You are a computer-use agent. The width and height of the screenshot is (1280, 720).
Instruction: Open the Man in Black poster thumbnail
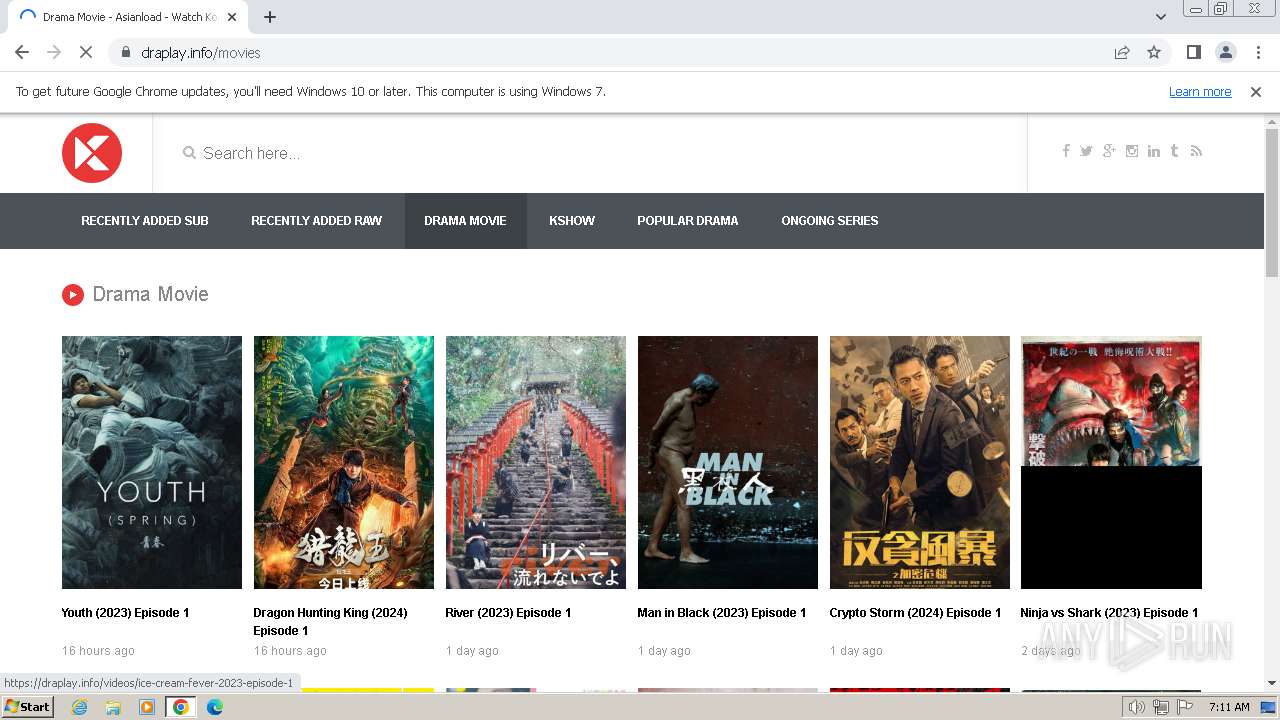pos(728,462)
